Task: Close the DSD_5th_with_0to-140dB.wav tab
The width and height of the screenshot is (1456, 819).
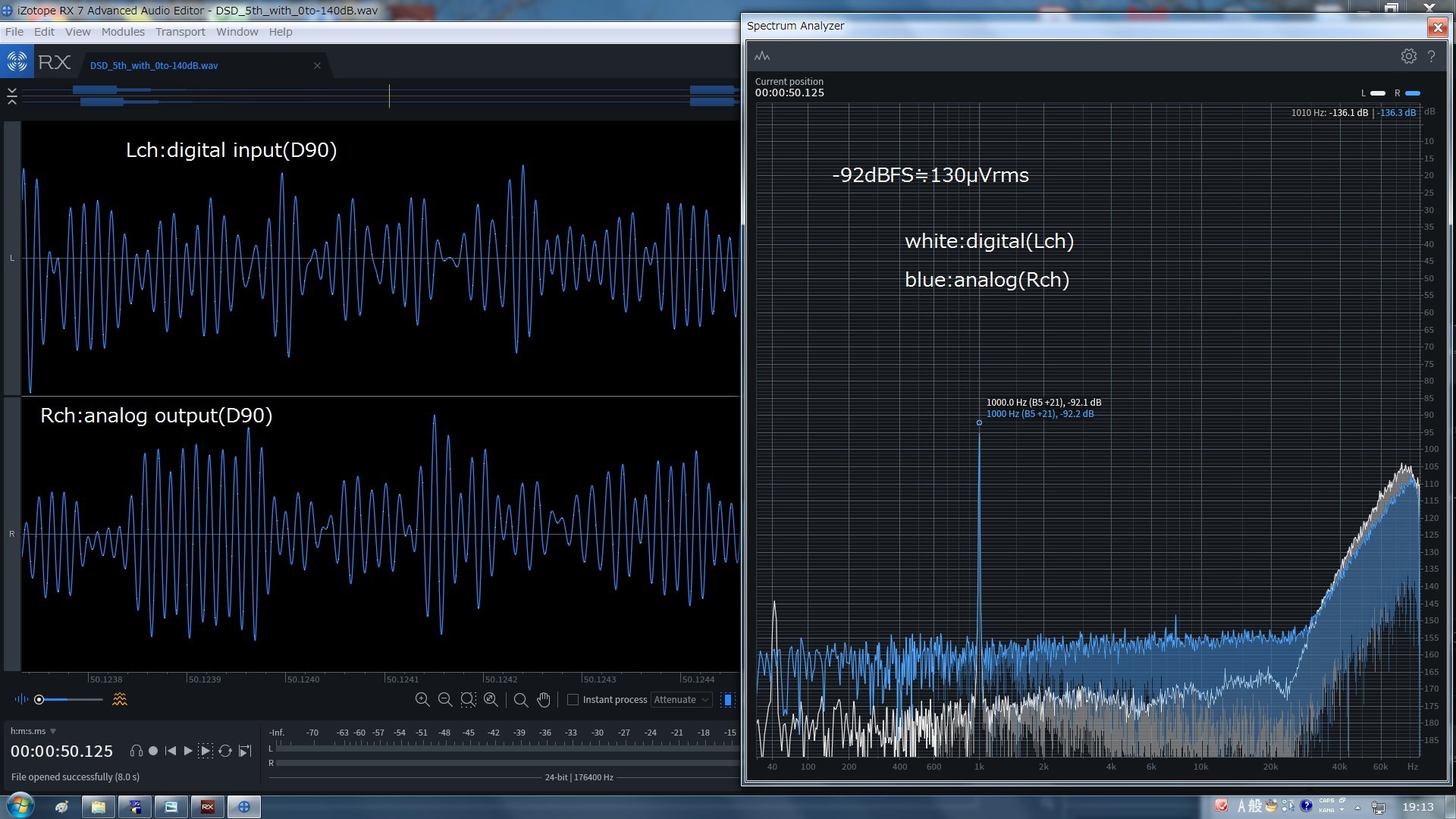Action: (x=317, y=66)
